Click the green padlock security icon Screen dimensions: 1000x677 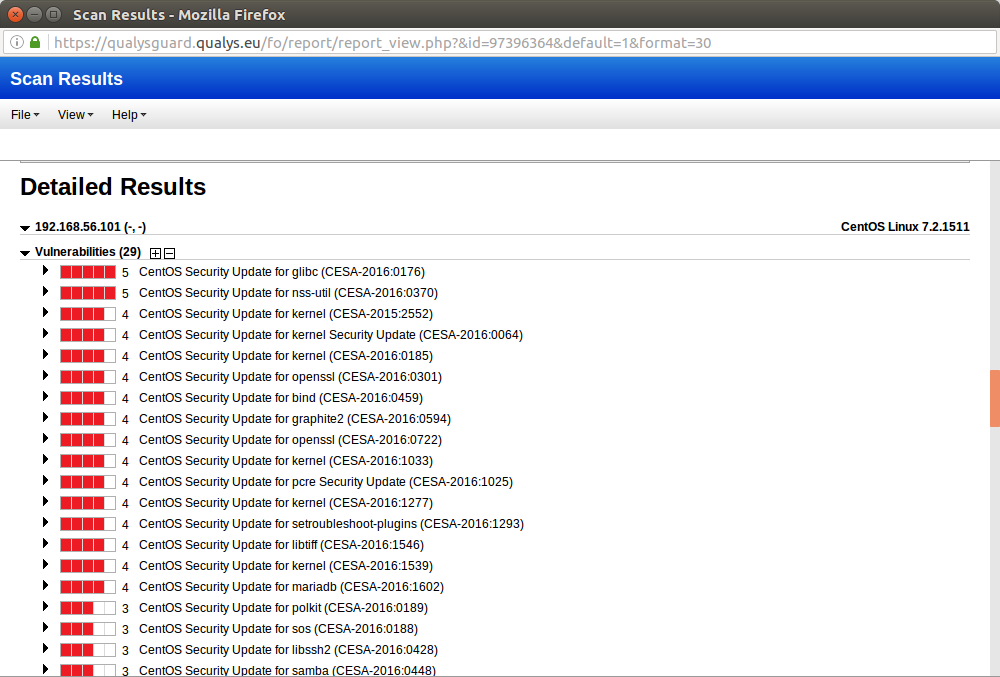pos(35,43)
